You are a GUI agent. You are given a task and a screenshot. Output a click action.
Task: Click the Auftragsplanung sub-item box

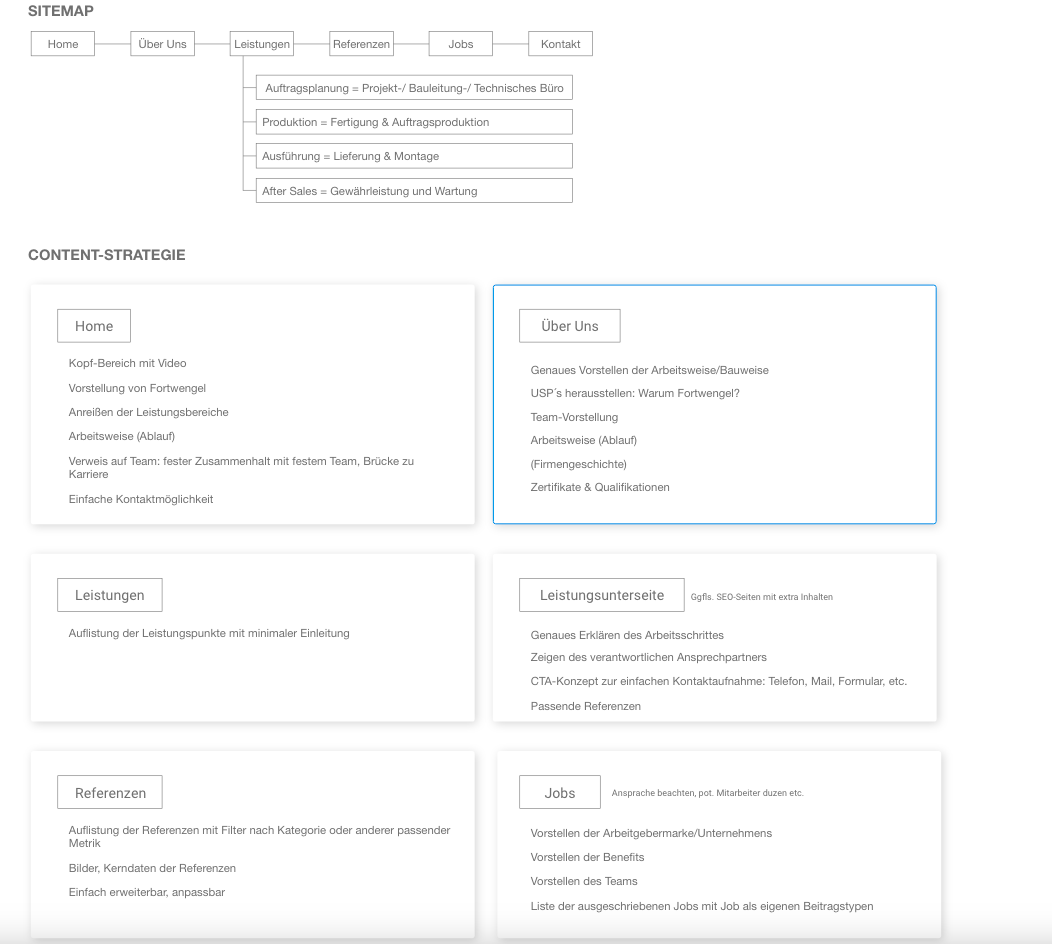tap(414, 88)
